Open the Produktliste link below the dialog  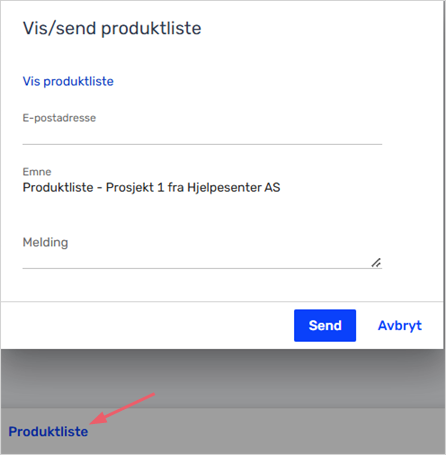[x=48, y=432]
